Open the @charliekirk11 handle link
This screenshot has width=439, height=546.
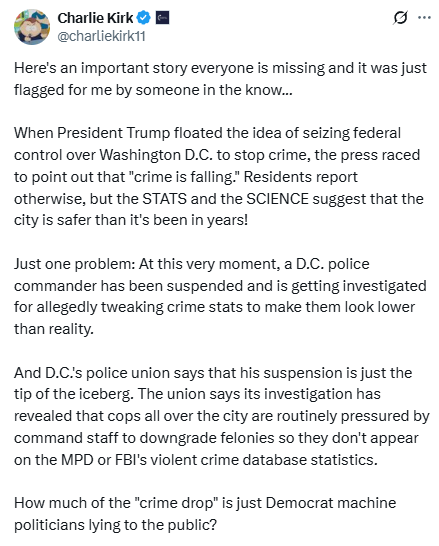101,36
